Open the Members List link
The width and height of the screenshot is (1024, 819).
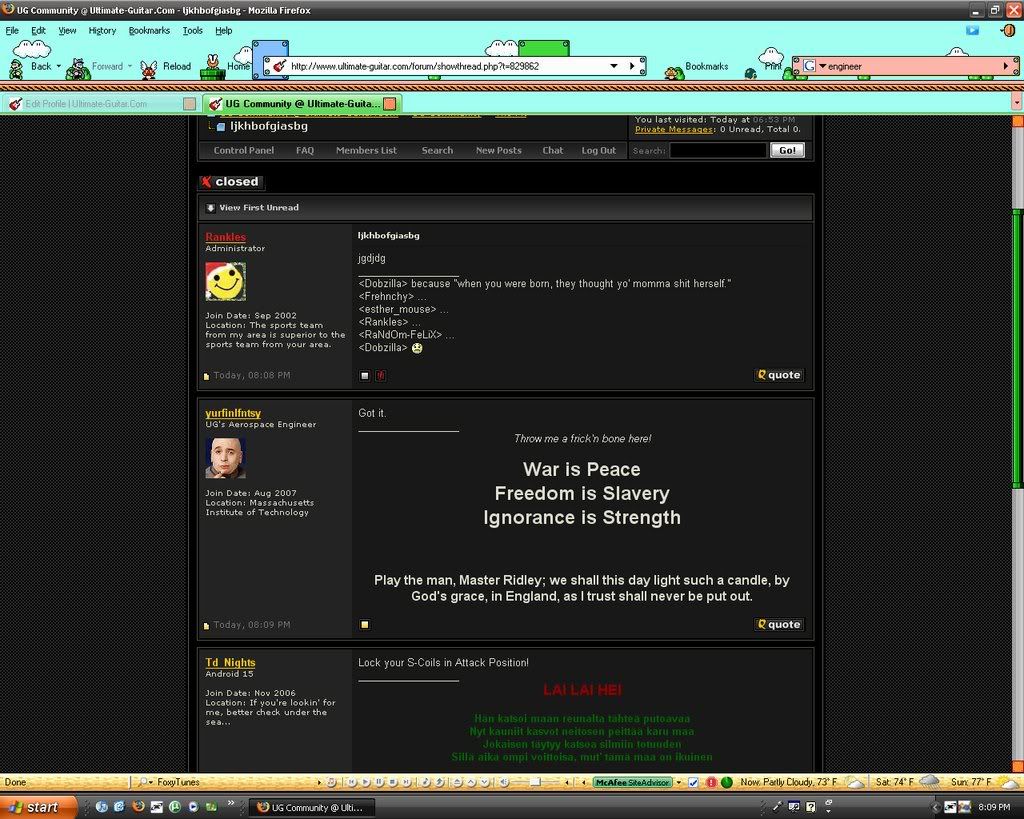coord(366,150)
